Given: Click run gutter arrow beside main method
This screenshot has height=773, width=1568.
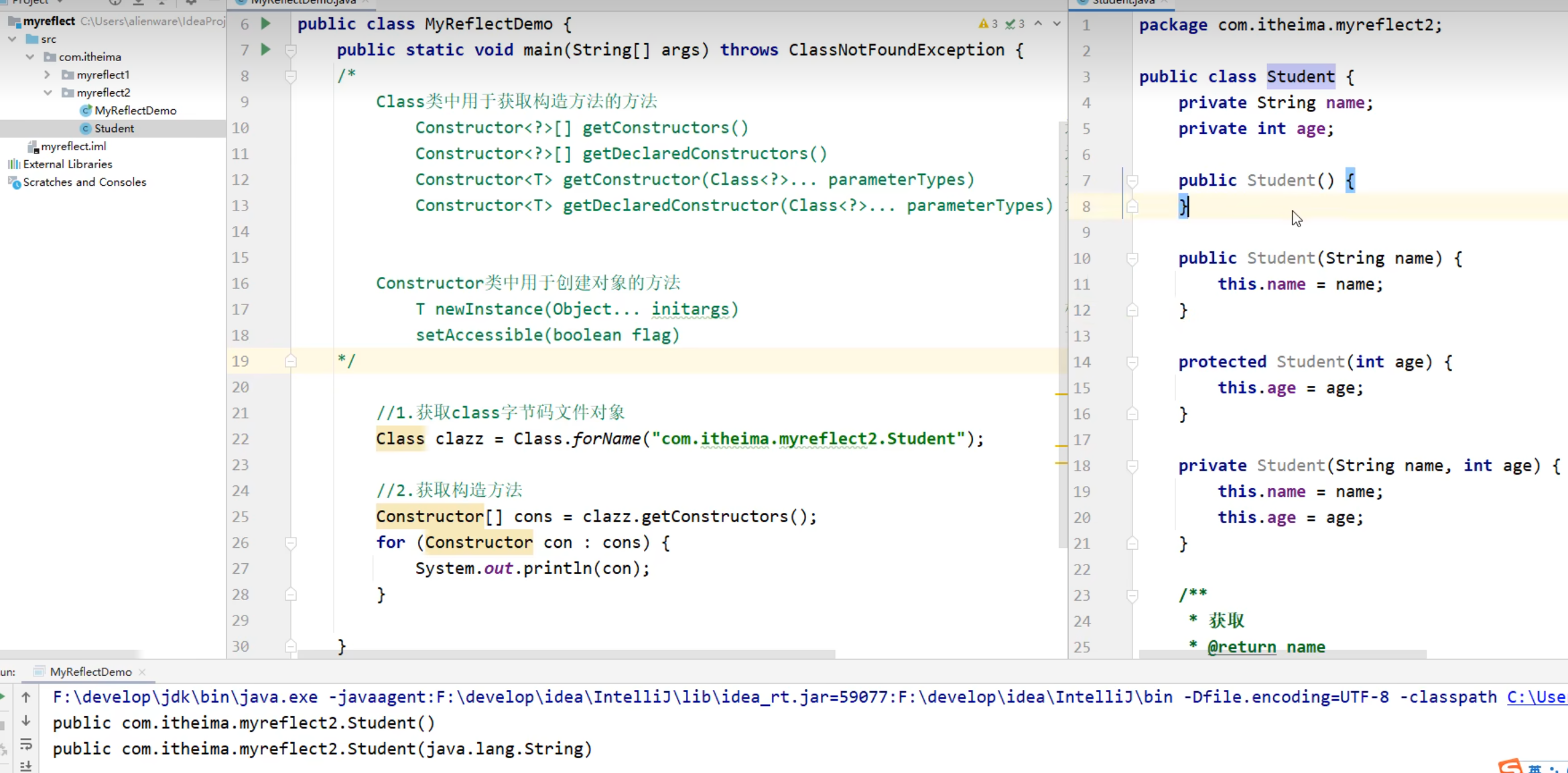Looking at the screenshot, I should click(x=265, y=50).
